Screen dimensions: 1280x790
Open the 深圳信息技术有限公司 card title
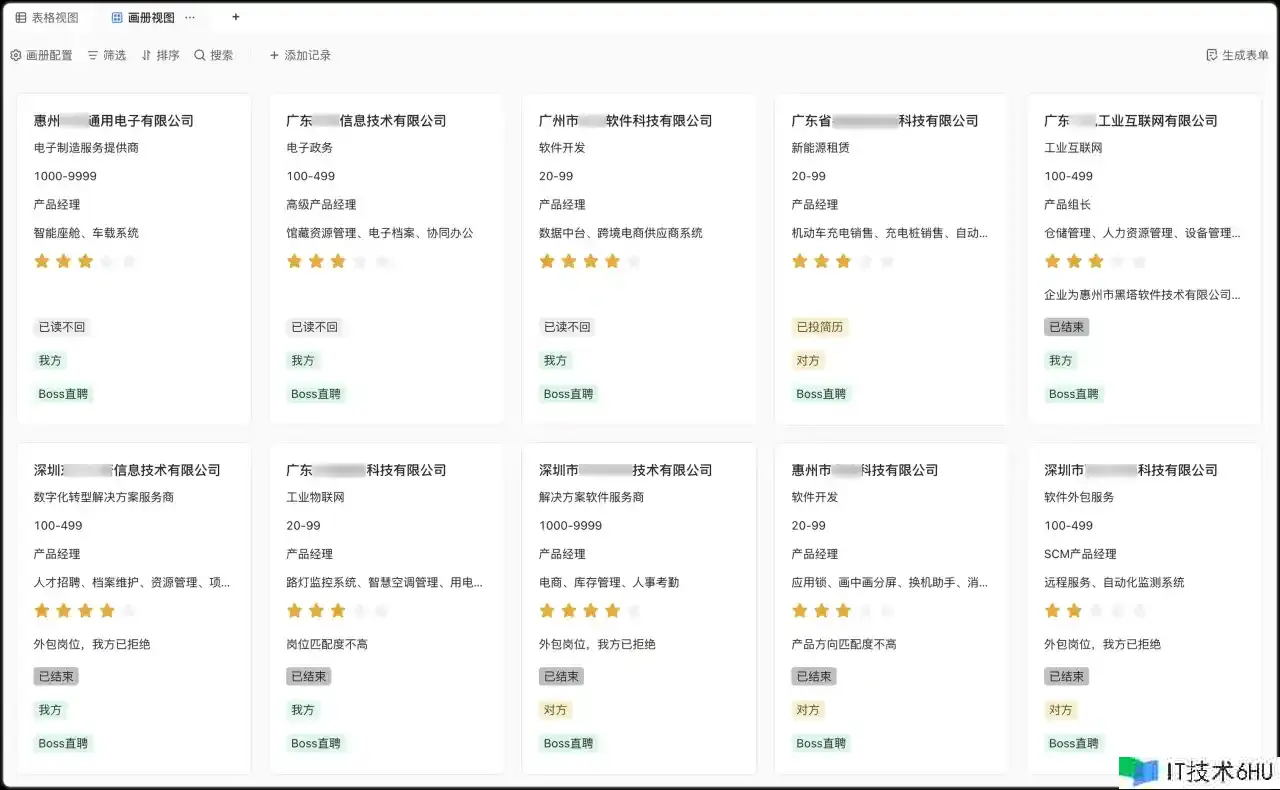pyautogui.click(x=127, y=470)
